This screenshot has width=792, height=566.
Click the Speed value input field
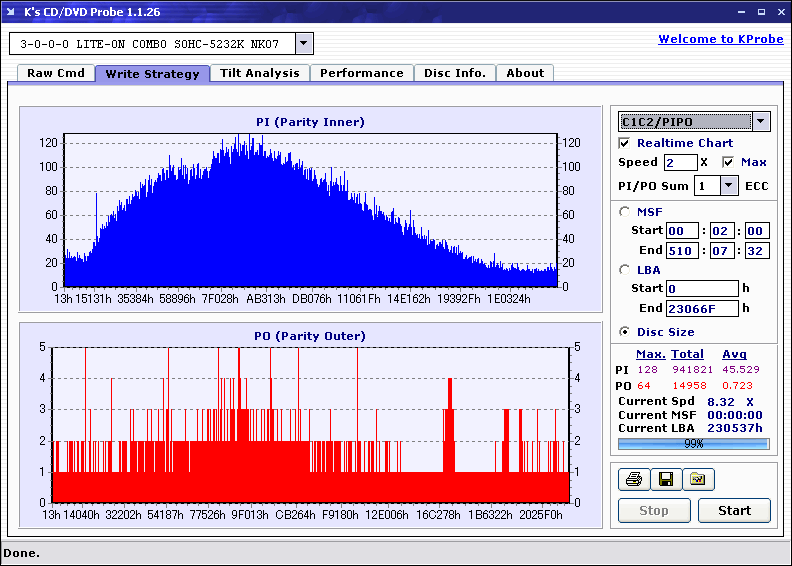[680, 162]
